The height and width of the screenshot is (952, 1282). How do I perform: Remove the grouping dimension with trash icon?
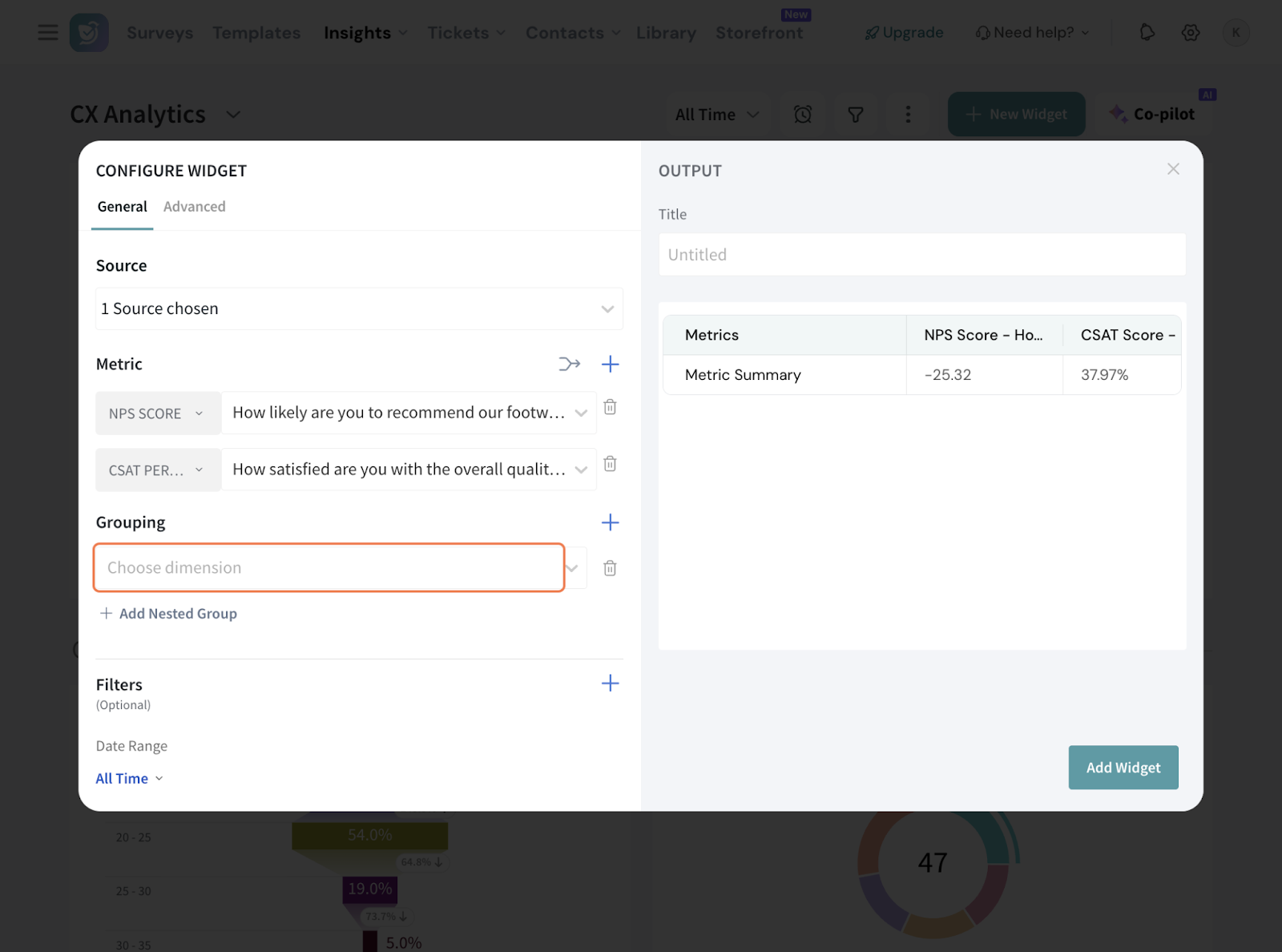coord(610,568)
